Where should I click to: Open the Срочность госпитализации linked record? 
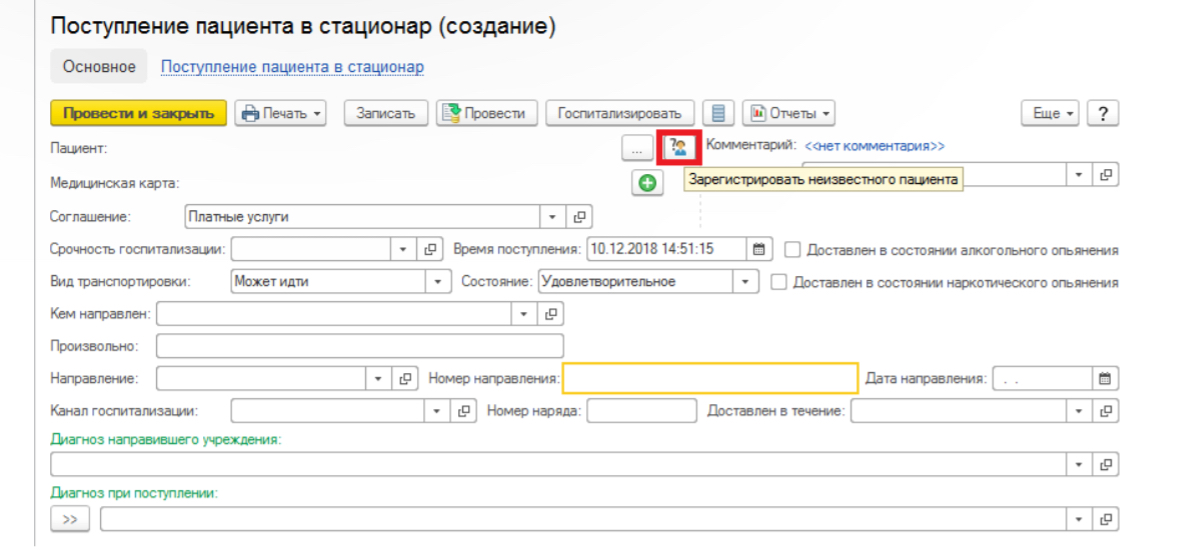[x=429, y=249]
